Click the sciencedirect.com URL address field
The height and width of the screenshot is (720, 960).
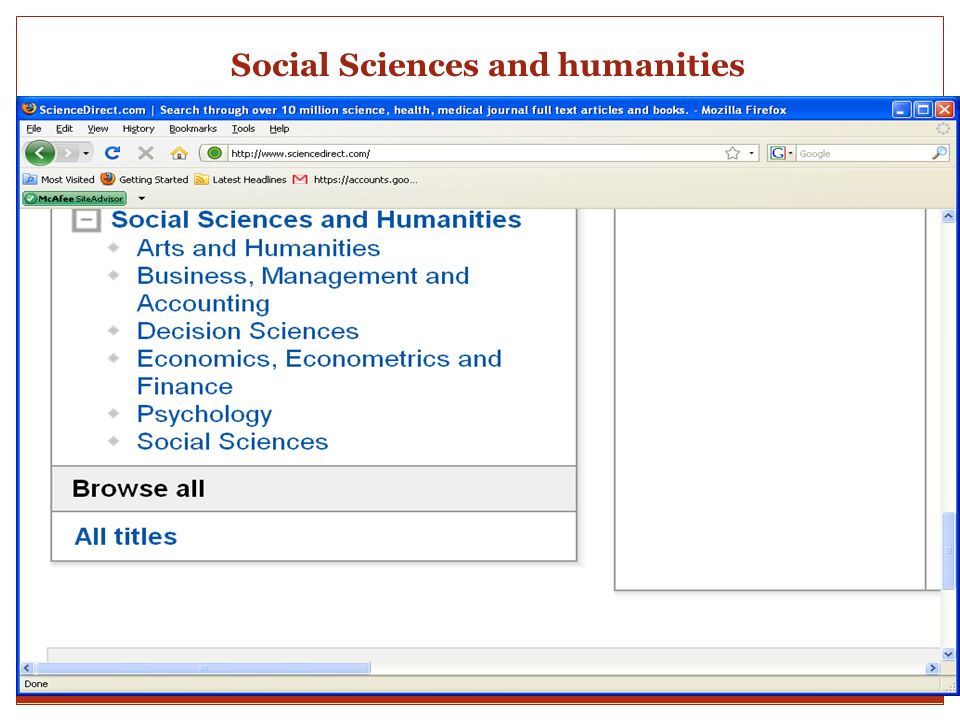[474, 153]
